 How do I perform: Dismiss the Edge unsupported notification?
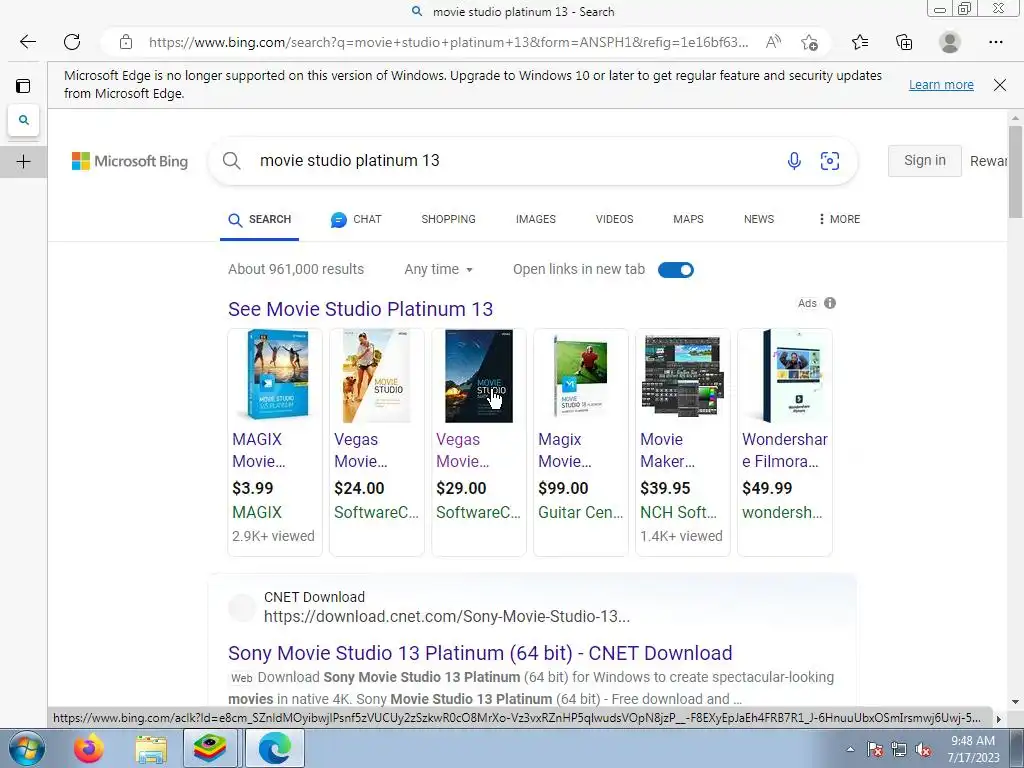tap(1000, 85)
